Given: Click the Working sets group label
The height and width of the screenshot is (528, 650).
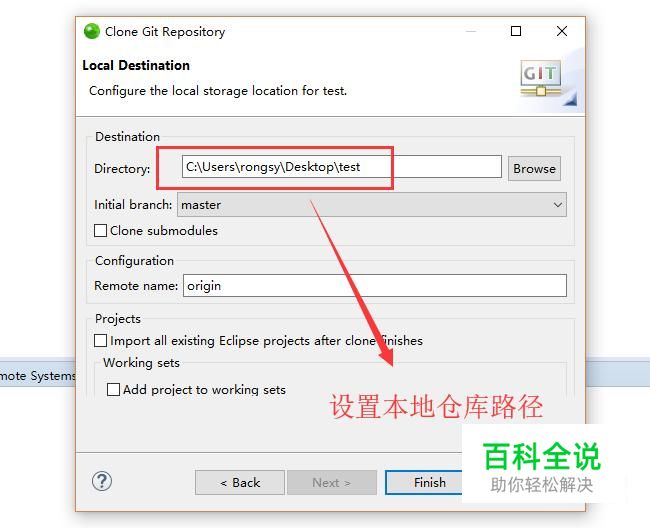Looking at the screenshot, I should click(141, 363).
